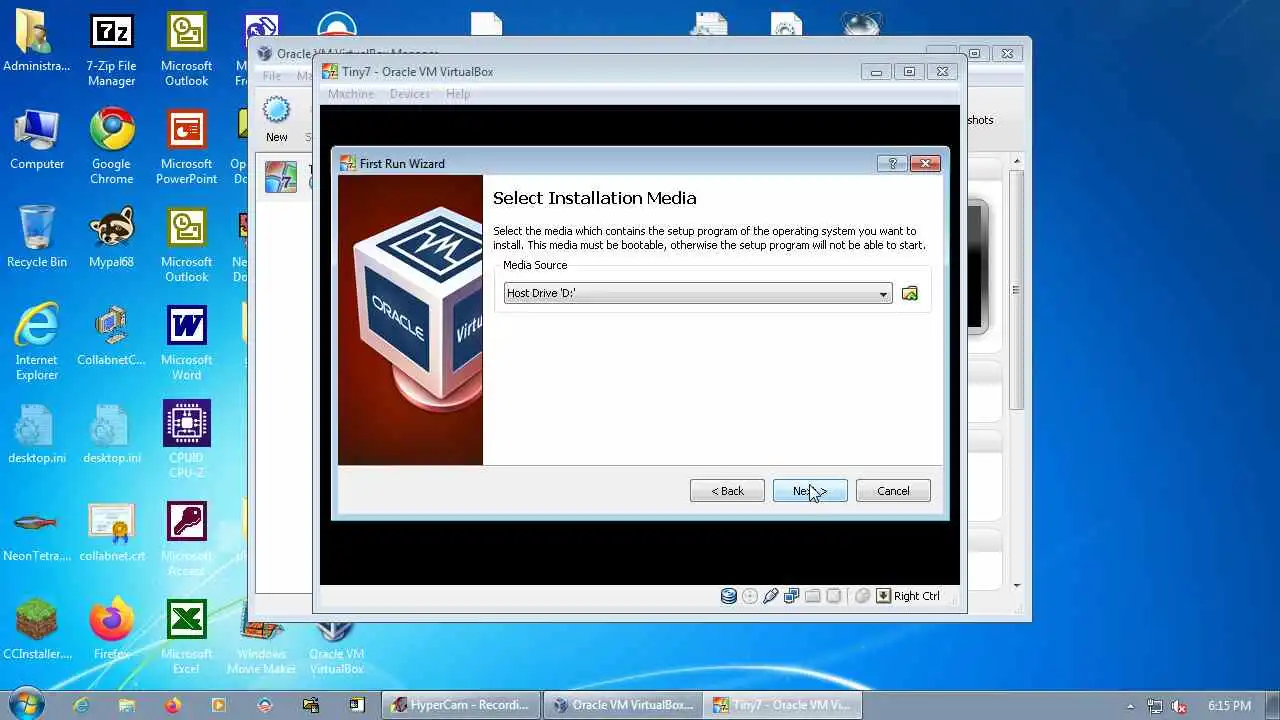This screenshot has width=1280, height=720.
Task: Click the USB devices status icon
Action: point(771,596)
